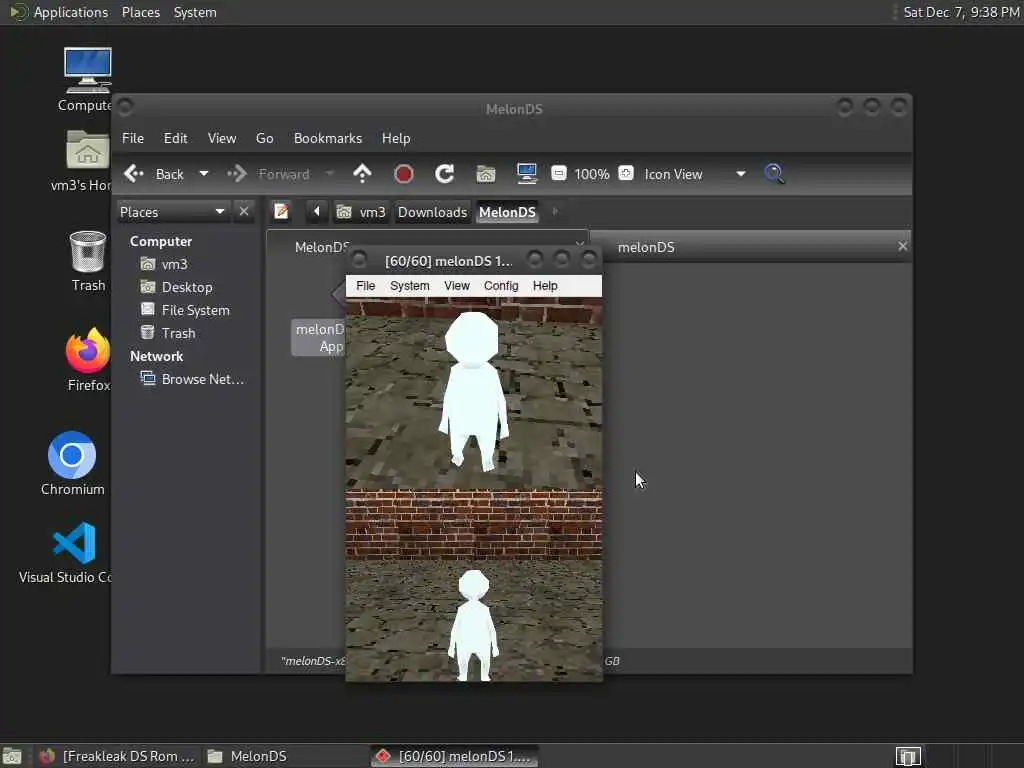Screen dimensions: 1024x768
Task: Click the Search magnifier icon
Action: tap(774, 174)
